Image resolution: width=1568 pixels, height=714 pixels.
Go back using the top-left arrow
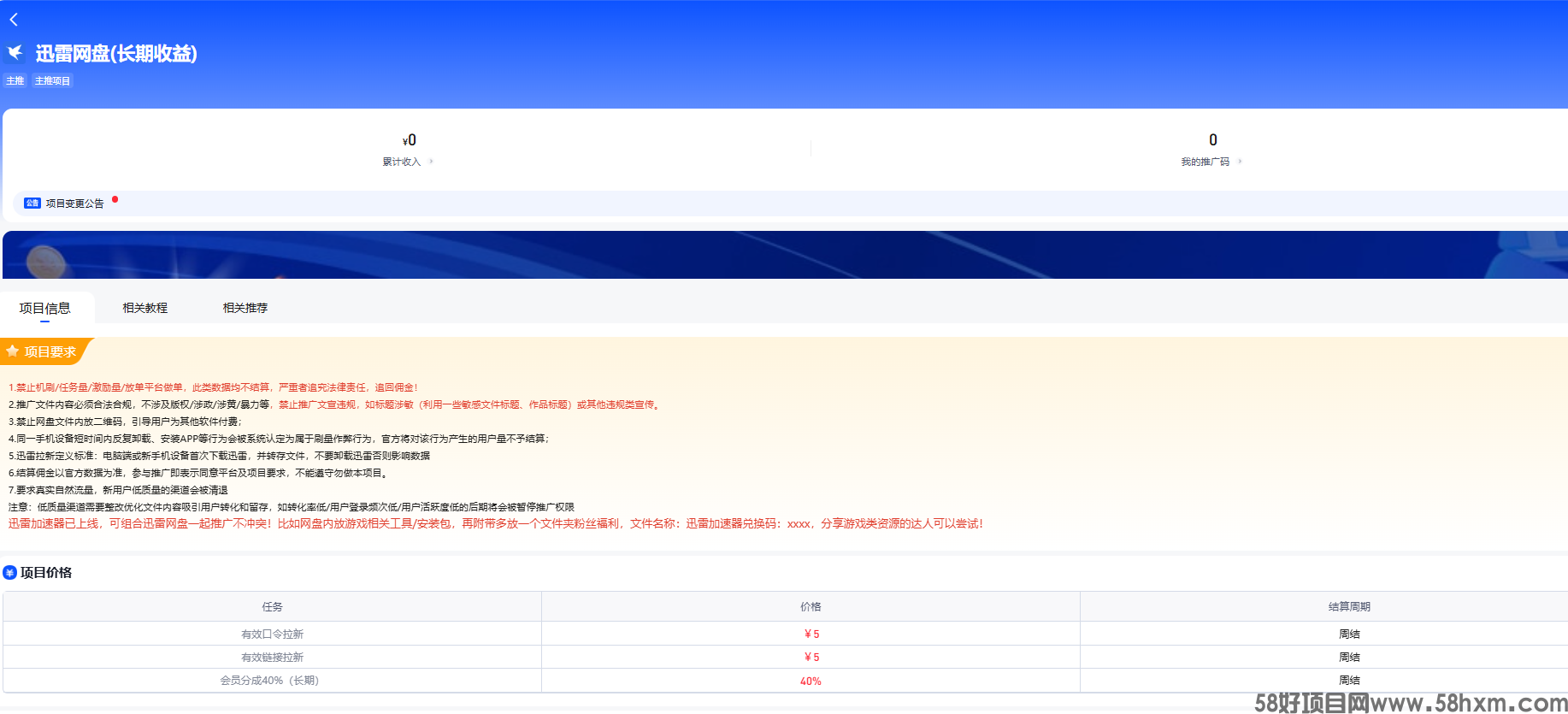click(x=14, y=19)
